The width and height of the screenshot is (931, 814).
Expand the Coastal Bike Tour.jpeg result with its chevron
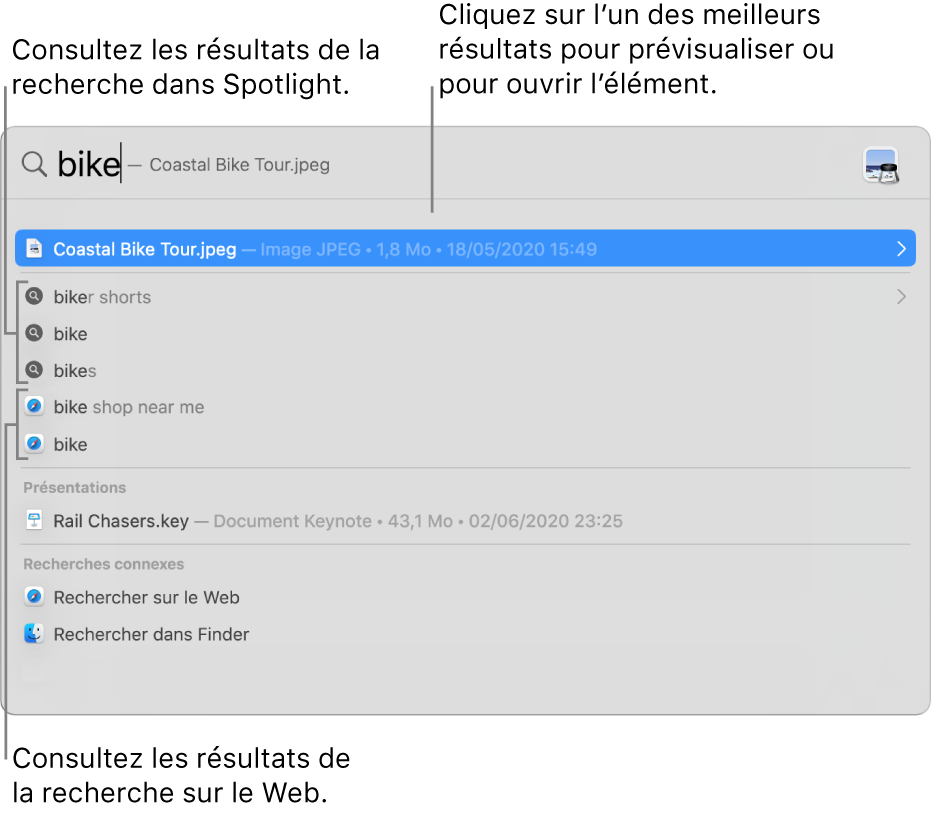tap(903, 248)
